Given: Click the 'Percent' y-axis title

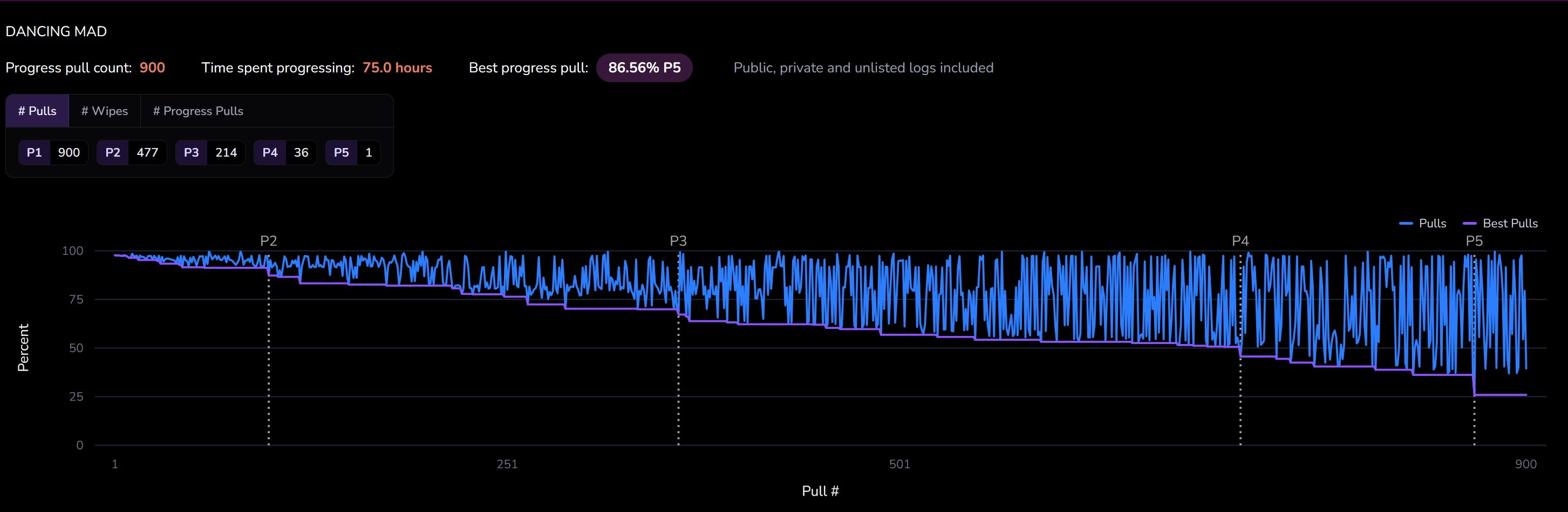Looking at the screenshot, I should point(23,347).
